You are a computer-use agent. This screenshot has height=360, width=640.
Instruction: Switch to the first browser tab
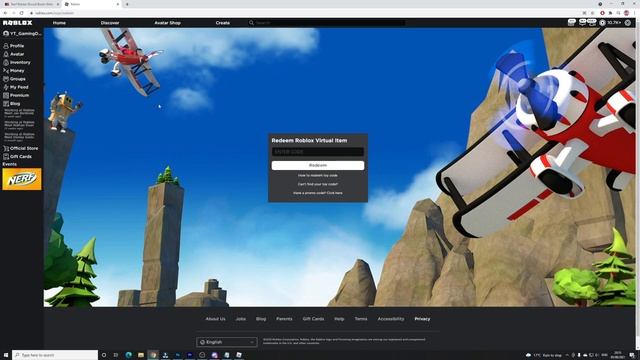pyautogui.click(x=31, y=4)
